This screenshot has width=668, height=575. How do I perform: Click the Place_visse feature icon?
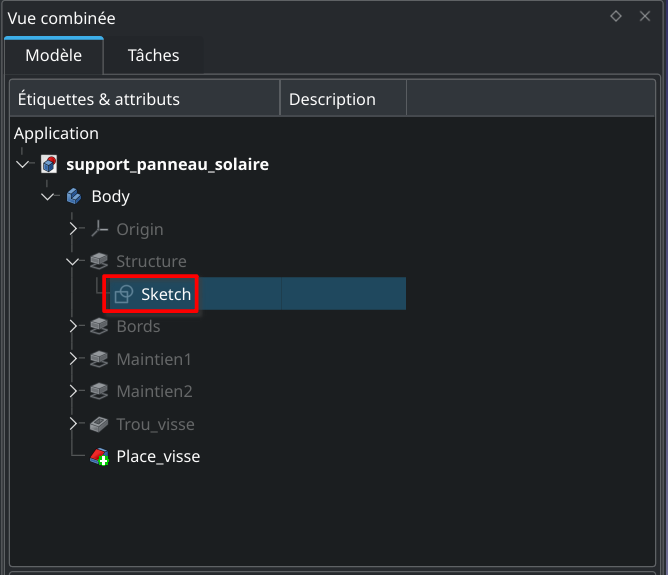point(99,457)
